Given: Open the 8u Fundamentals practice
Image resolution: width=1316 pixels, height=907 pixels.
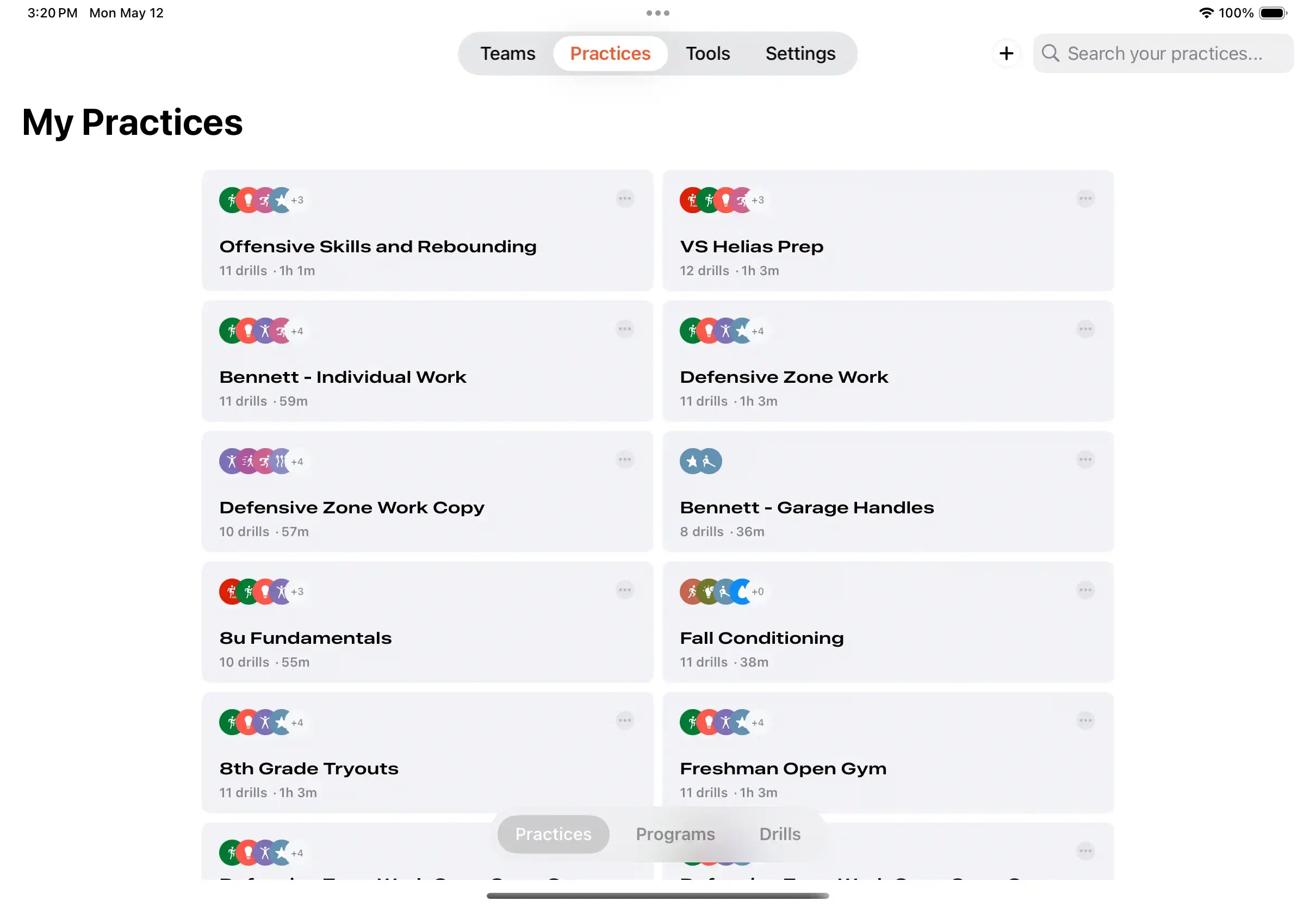Looking at the screenshot, I should 427,622.
